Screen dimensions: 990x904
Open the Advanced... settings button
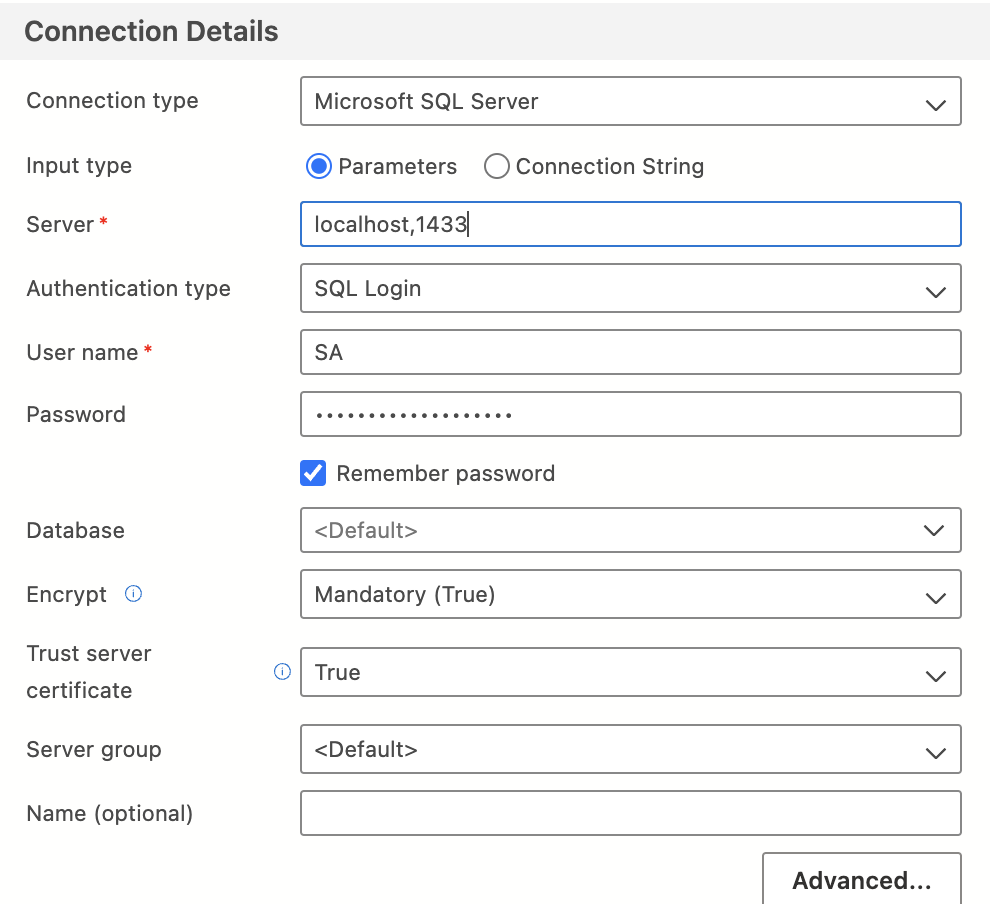862,879
